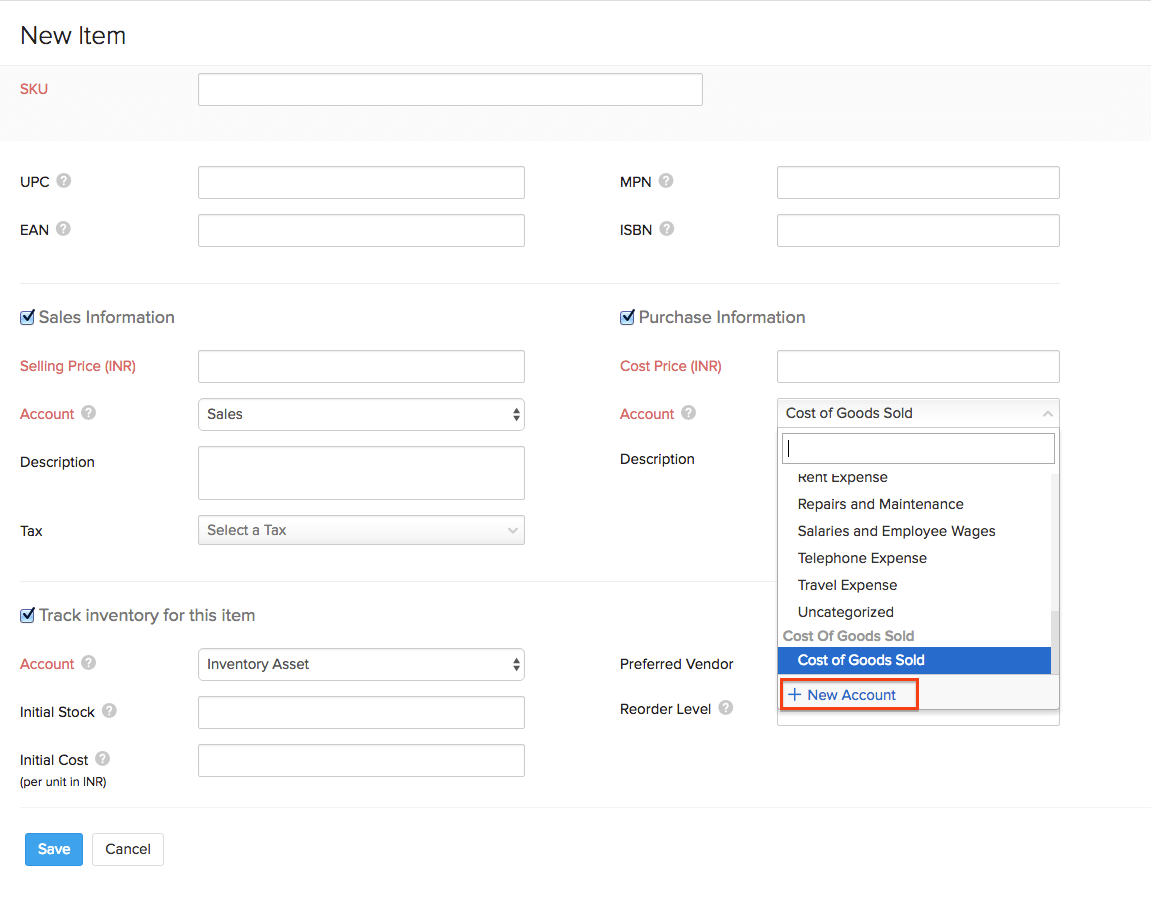Save the new item
This screenshot has height=914, width=1151.
[x=53, y=849]
